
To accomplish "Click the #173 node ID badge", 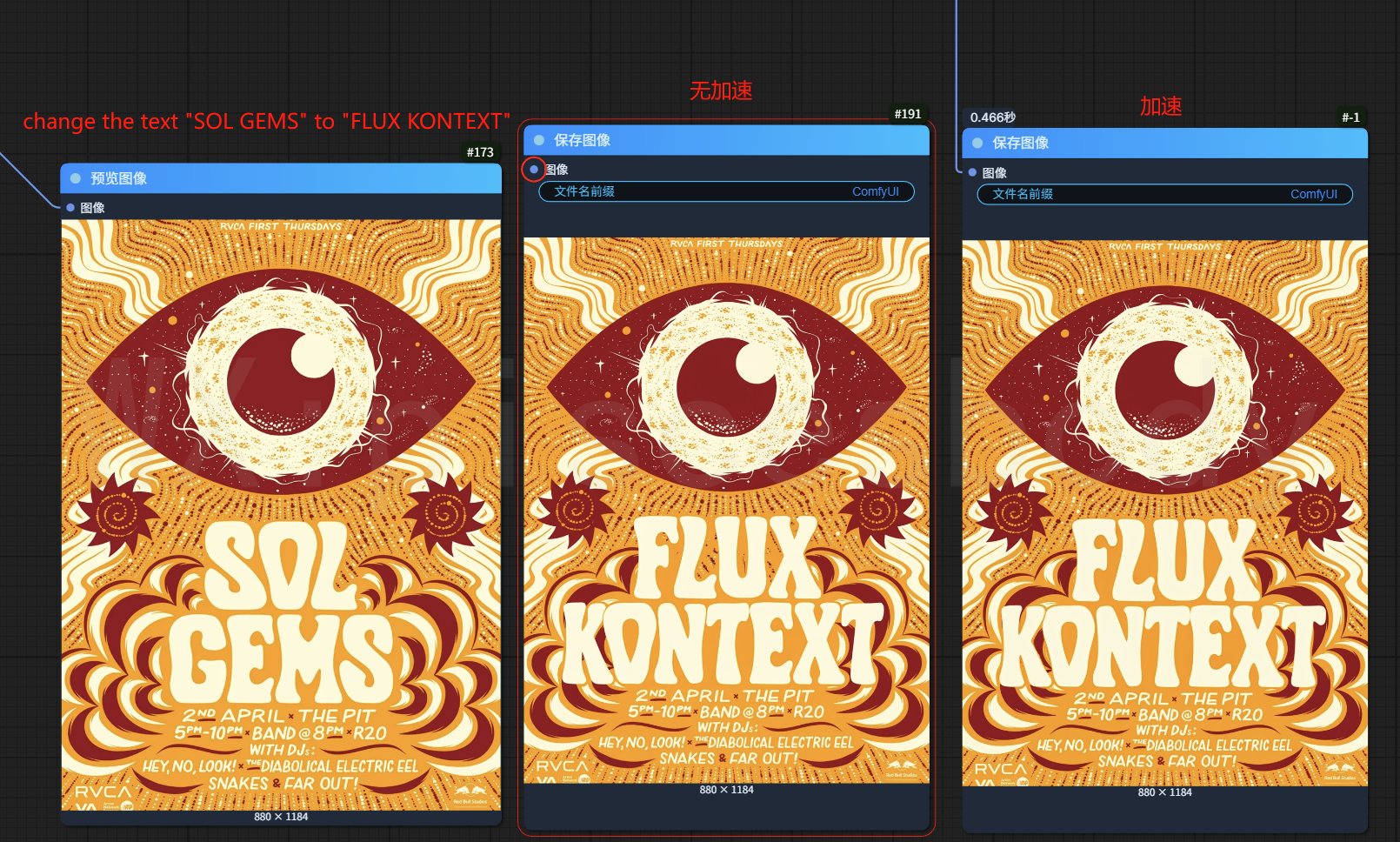I will 480,152.
